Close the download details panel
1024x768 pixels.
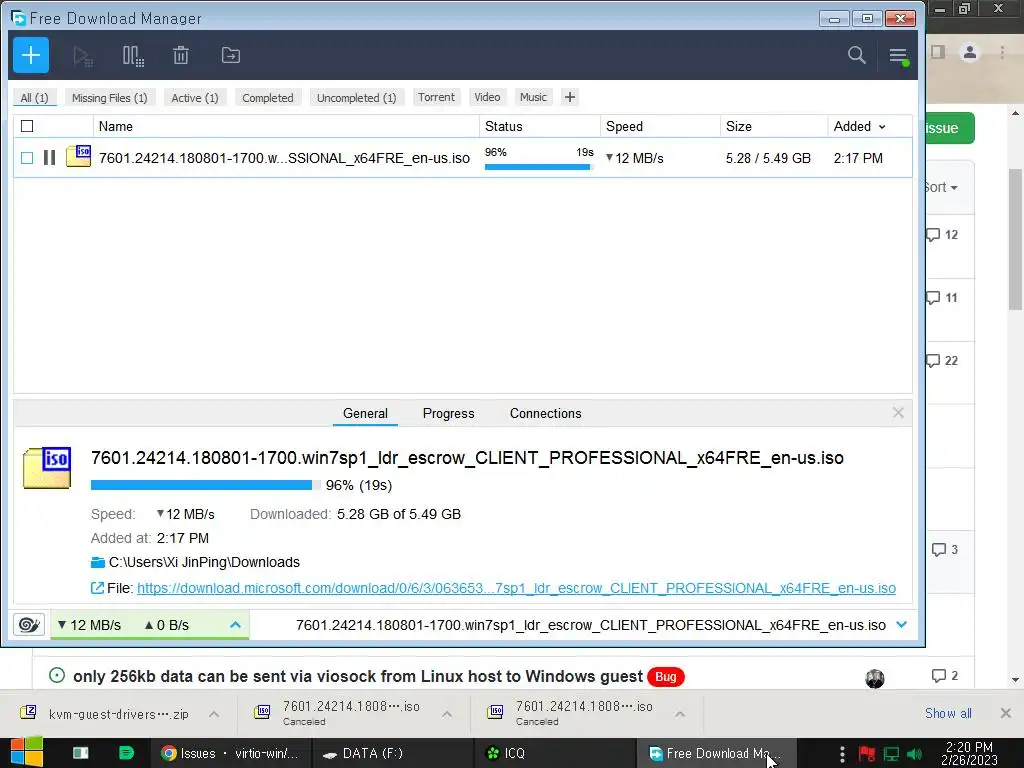tap(899, 413)
